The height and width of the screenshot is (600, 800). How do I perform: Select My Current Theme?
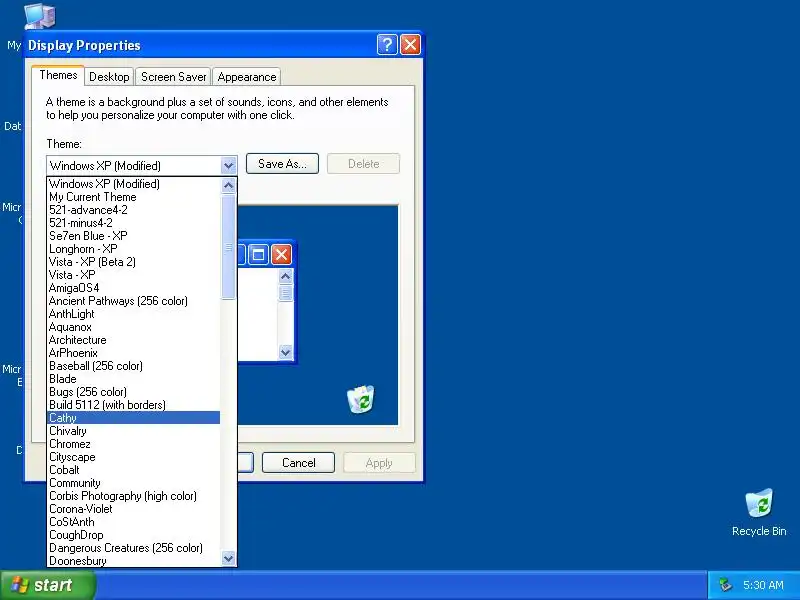134,197
